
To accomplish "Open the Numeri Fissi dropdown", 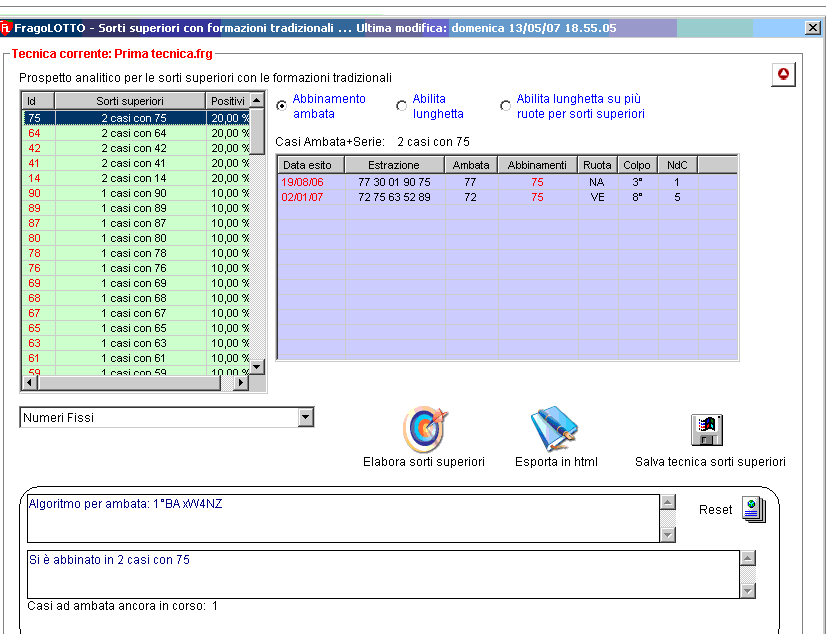I will pyautogui.click(x=306, y=418).
